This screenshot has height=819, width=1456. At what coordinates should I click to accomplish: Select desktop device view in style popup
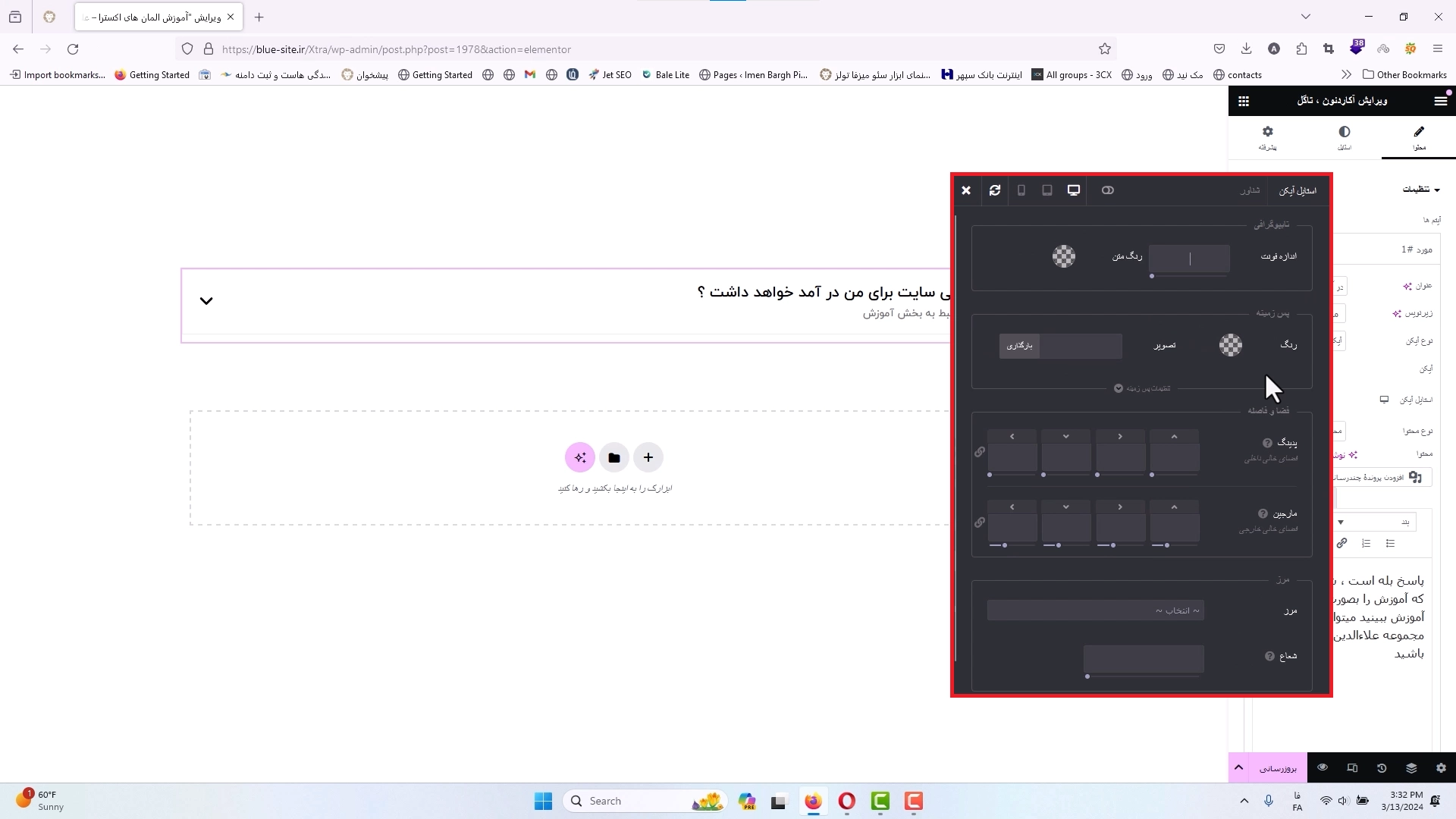[x=1074, y=190]
